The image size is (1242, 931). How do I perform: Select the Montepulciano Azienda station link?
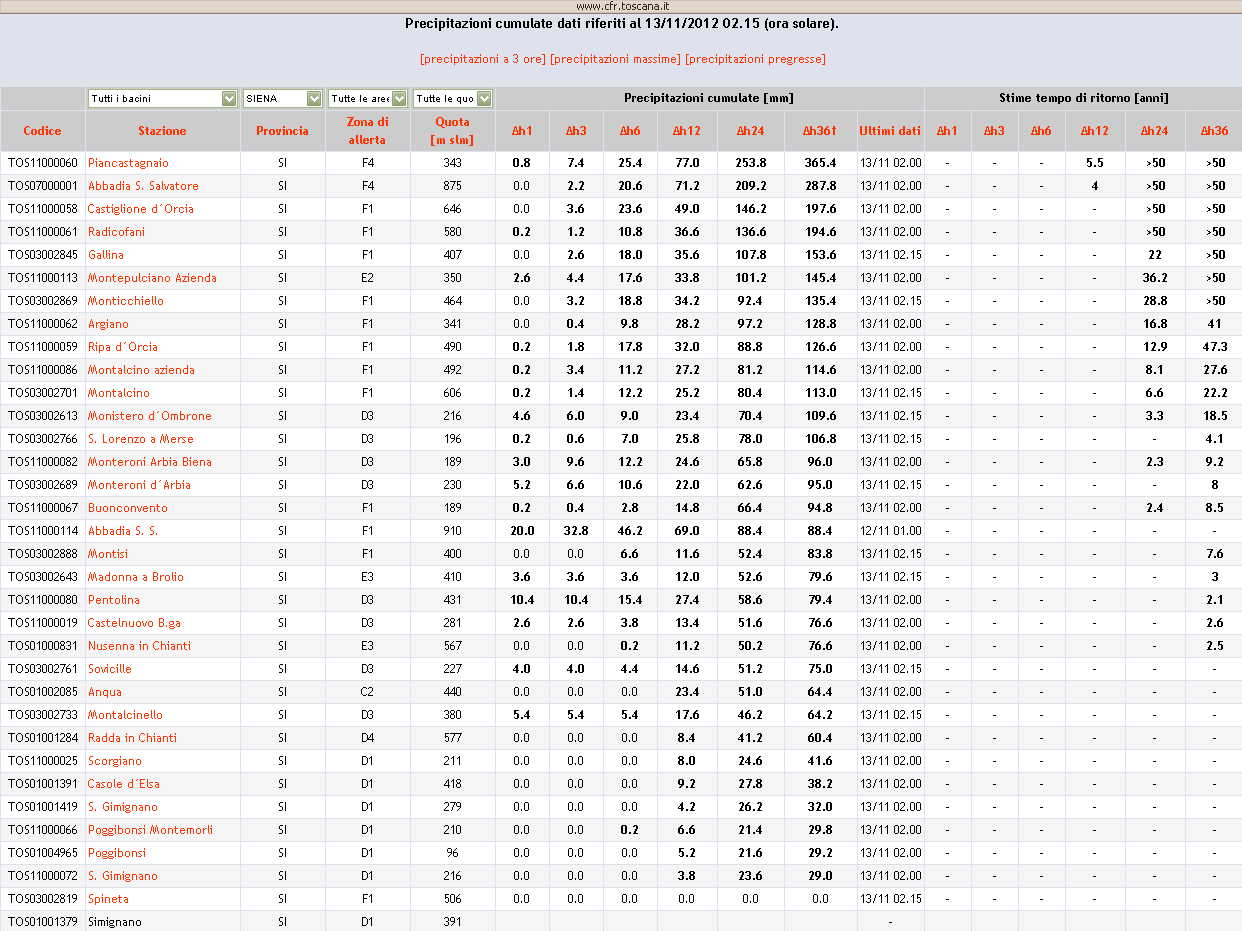click(152, 278)
